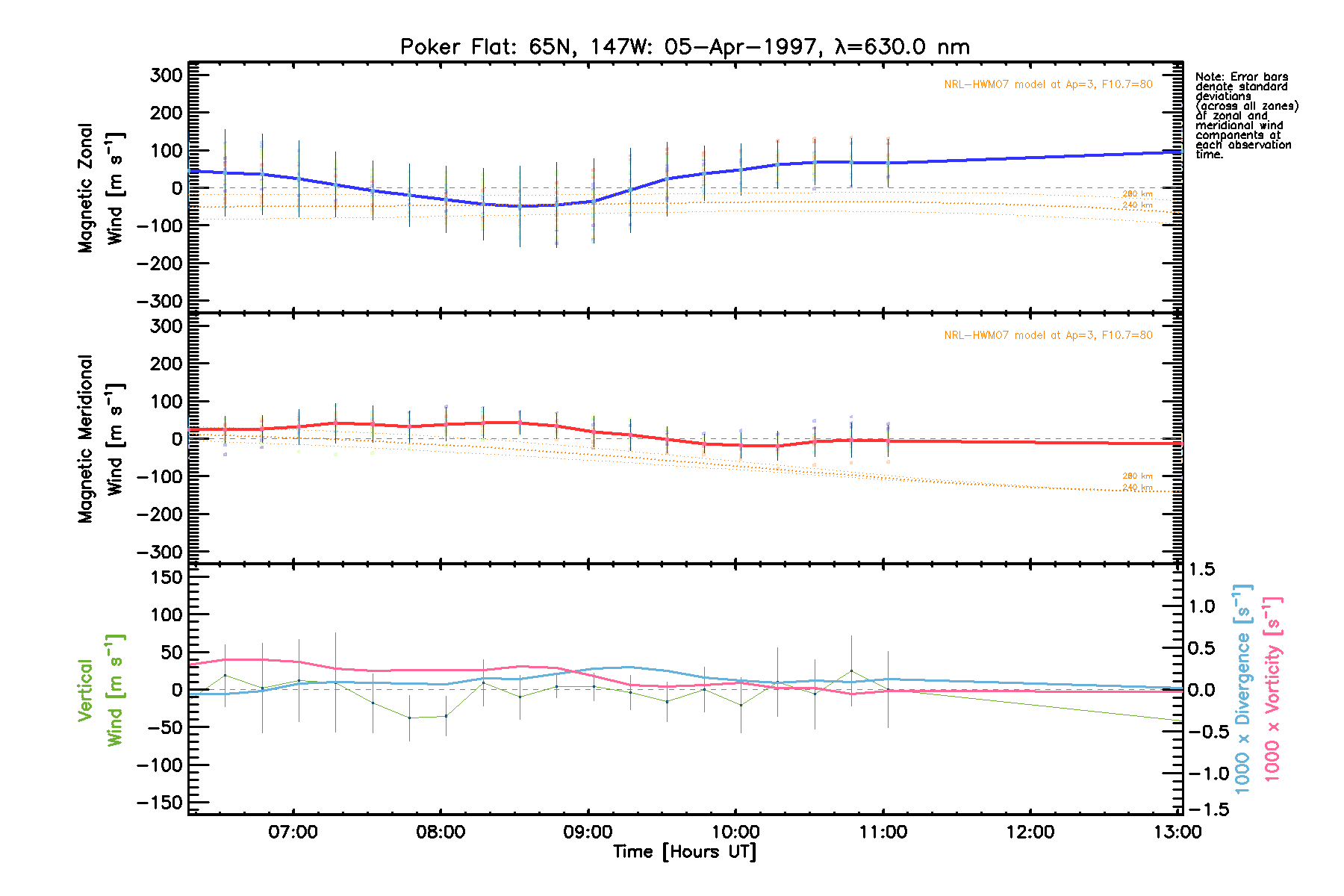
Task: Click the 07:00 time tick label
Action: click(293, 833)
